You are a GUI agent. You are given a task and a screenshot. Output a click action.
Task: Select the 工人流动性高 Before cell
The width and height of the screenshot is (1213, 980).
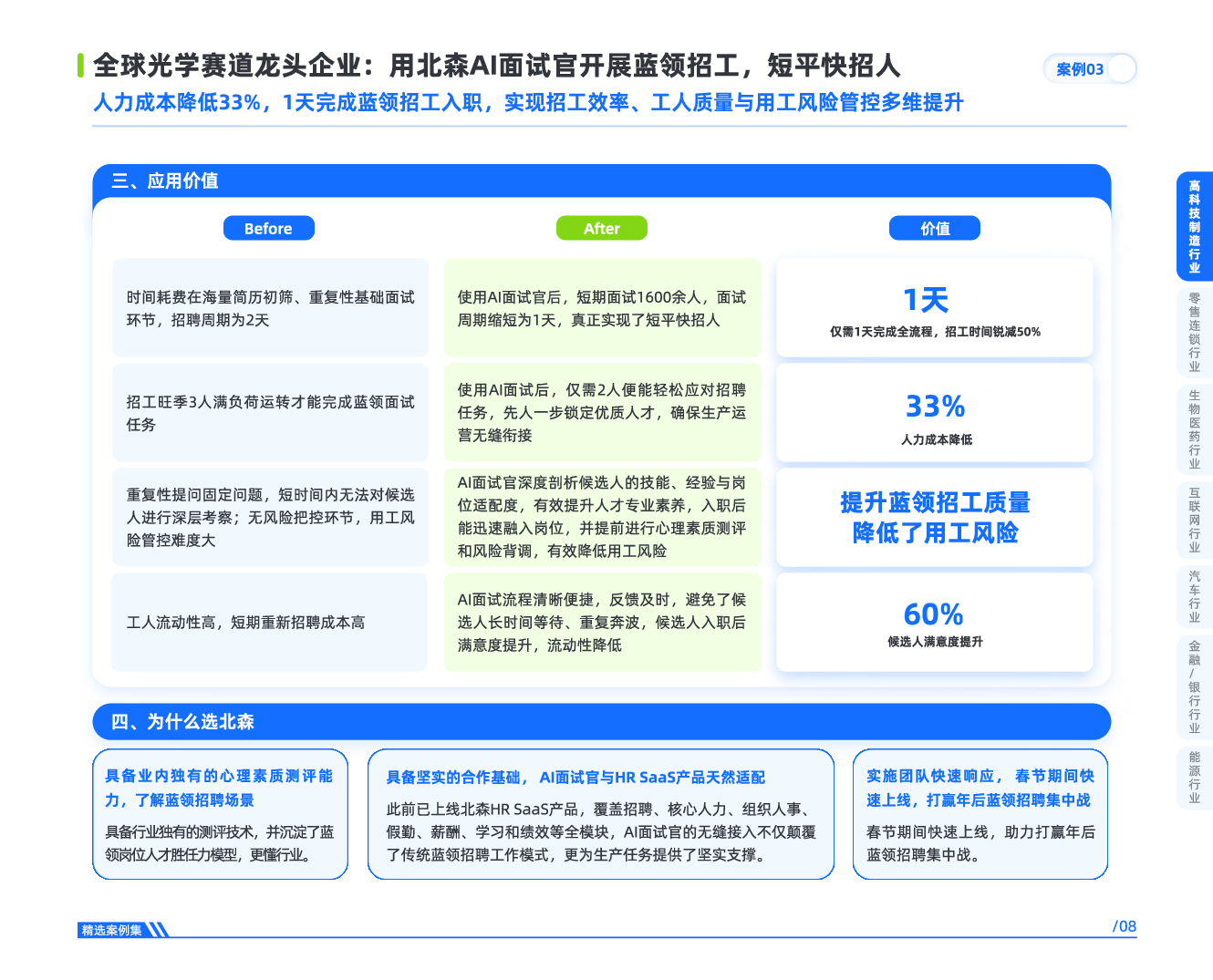coord(269,623)
